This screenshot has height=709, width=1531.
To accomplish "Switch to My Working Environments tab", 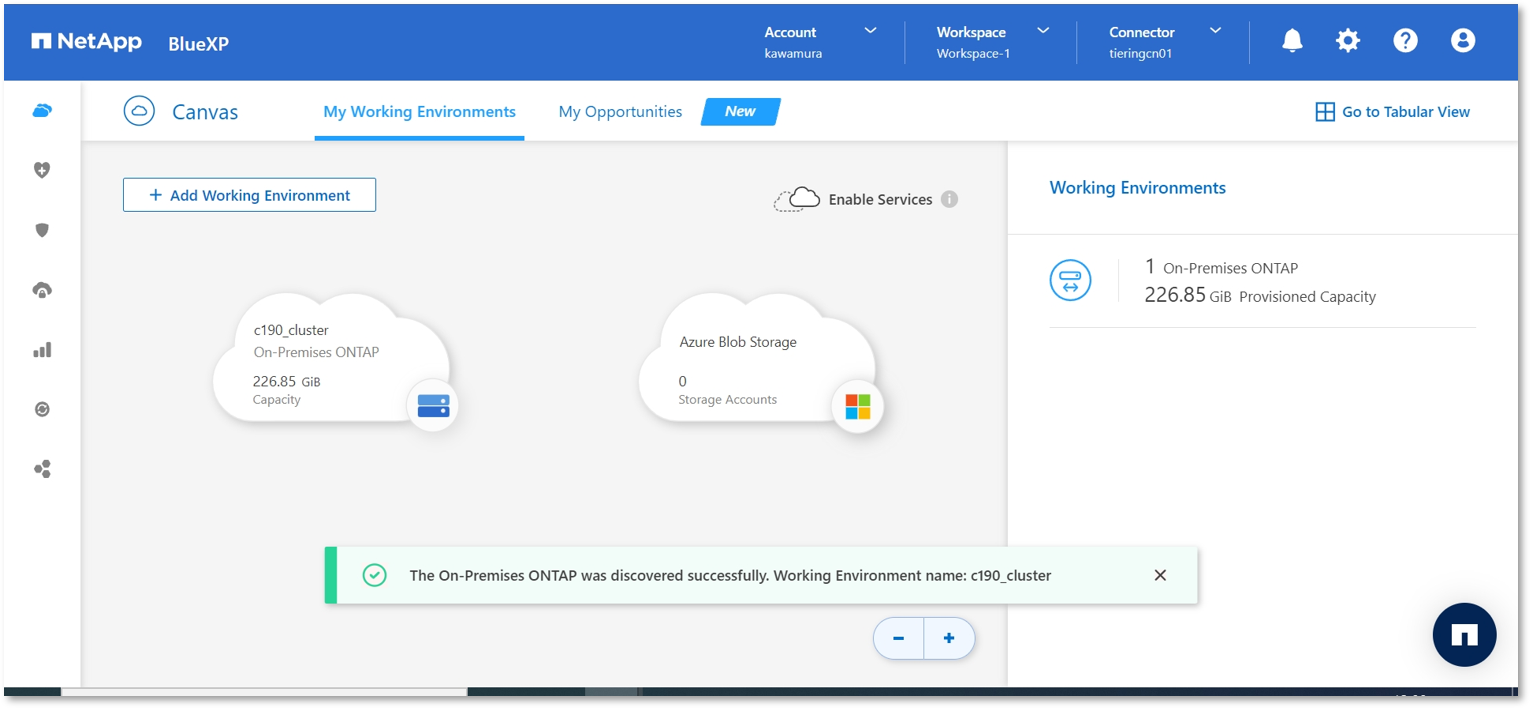I will point(419,112).
